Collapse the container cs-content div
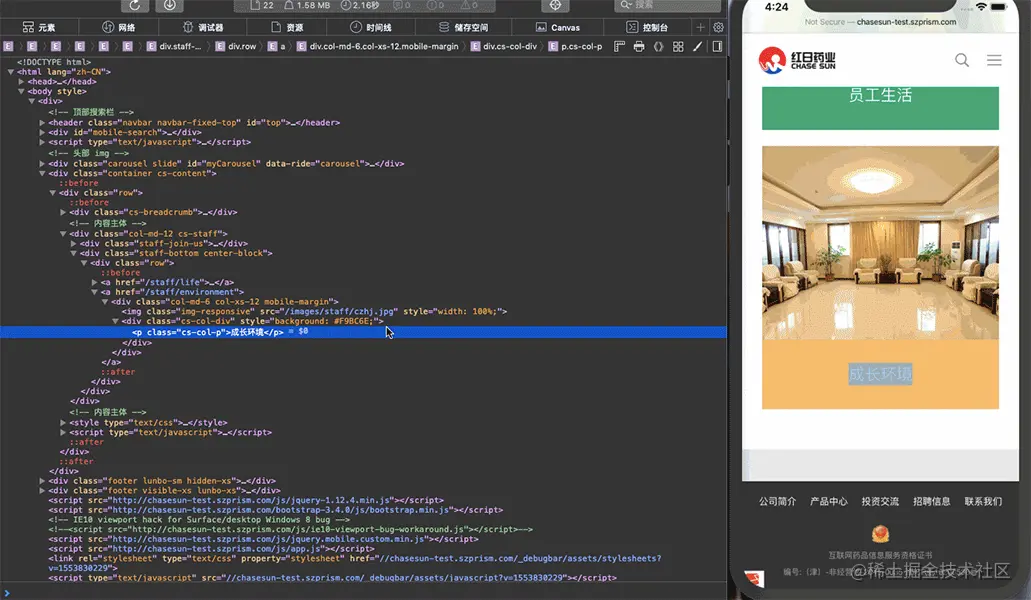 42,173
